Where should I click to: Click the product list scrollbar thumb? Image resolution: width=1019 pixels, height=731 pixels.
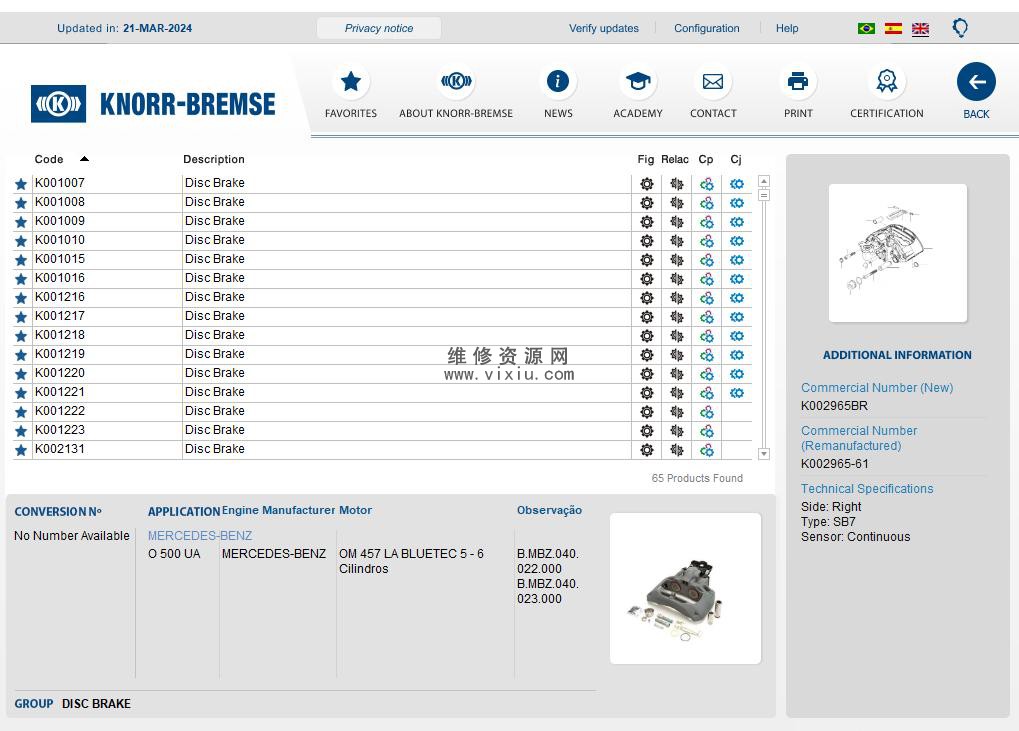[x=764, y=195]
